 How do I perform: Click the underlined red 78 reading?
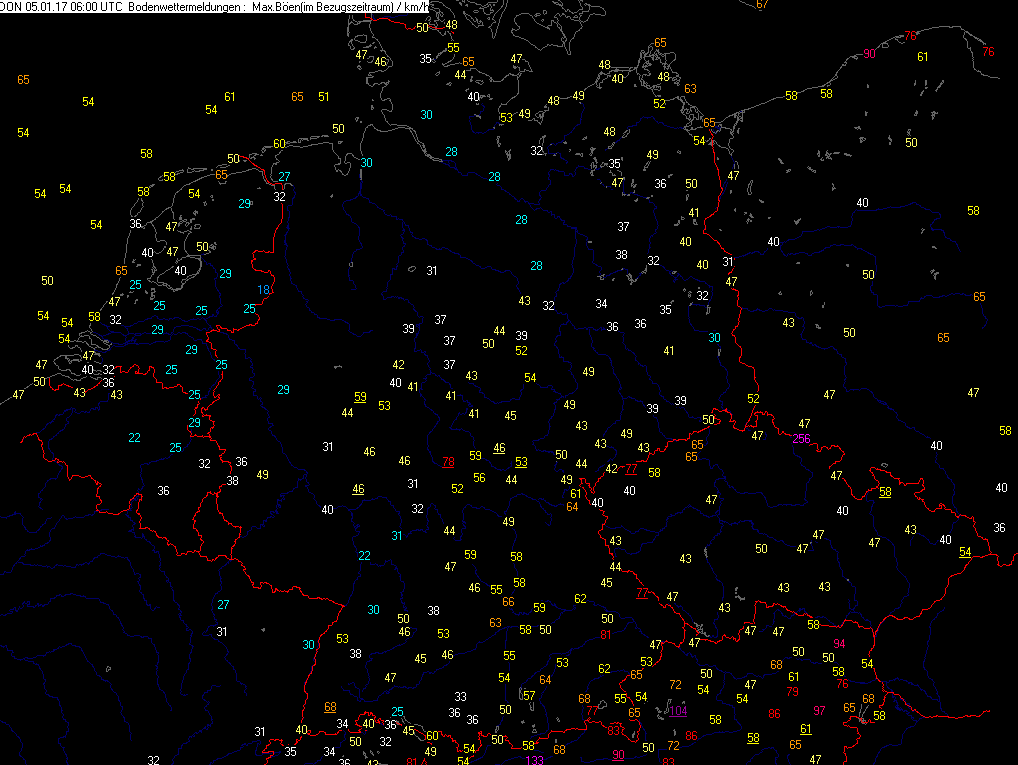448,462
